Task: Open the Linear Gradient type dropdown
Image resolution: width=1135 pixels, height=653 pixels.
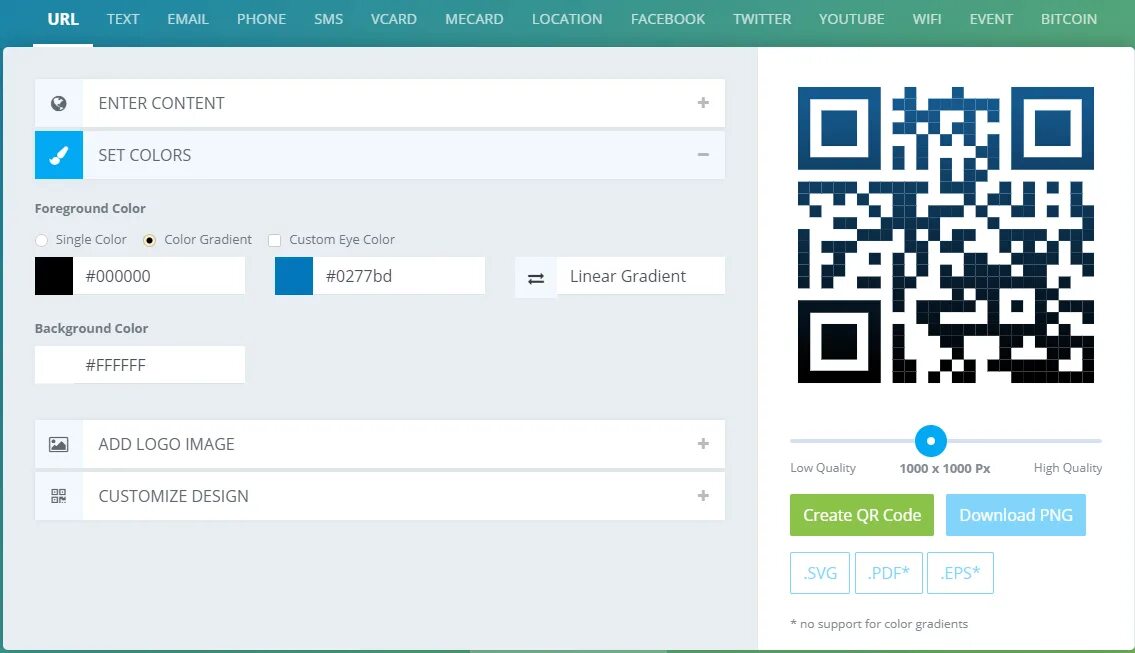Action: point(640,276)
